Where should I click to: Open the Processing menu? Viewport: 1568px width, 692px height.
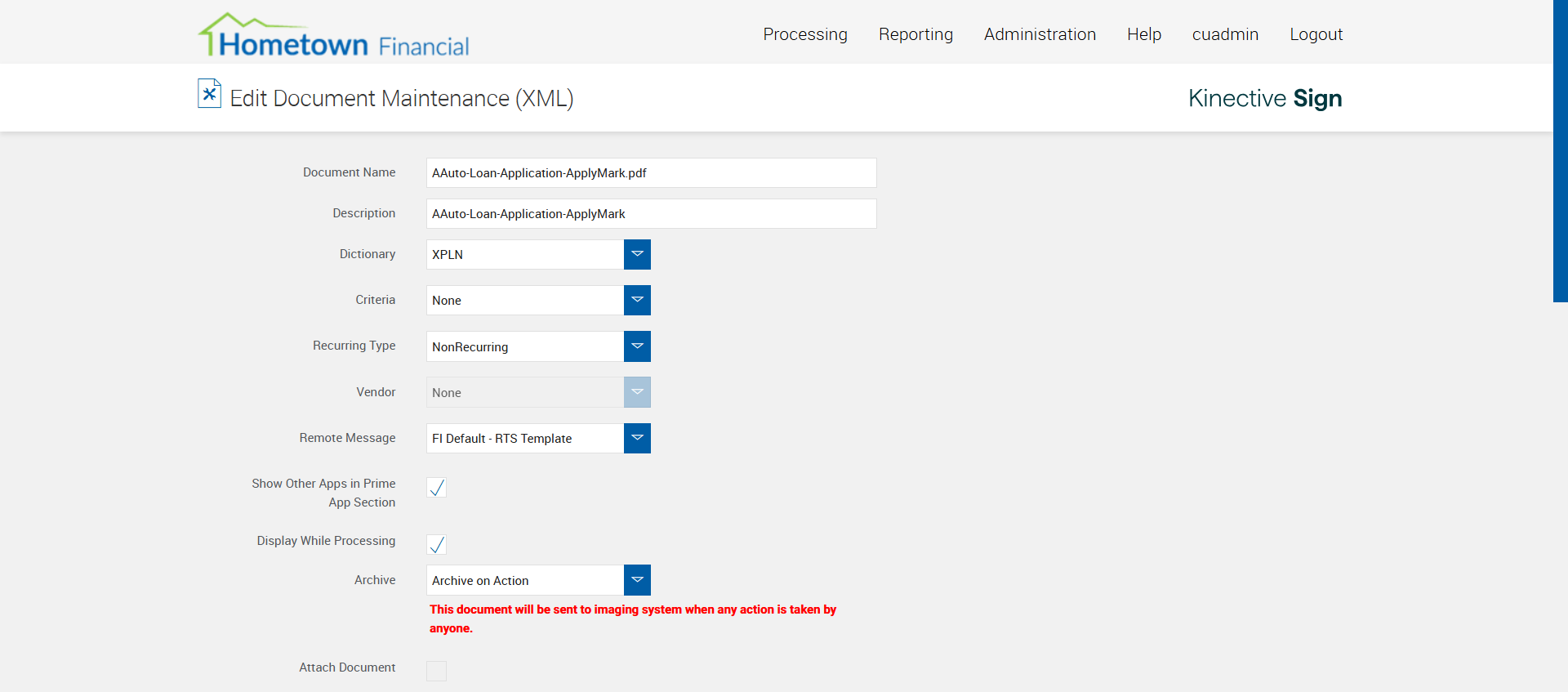(805, 34)
